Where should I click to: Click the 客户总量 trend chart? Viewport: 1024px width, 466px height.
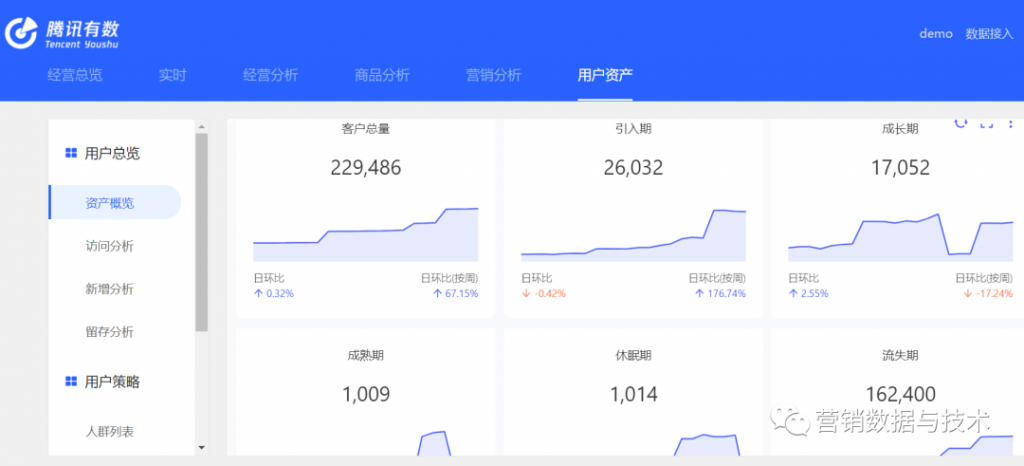[x=365, y=235]
